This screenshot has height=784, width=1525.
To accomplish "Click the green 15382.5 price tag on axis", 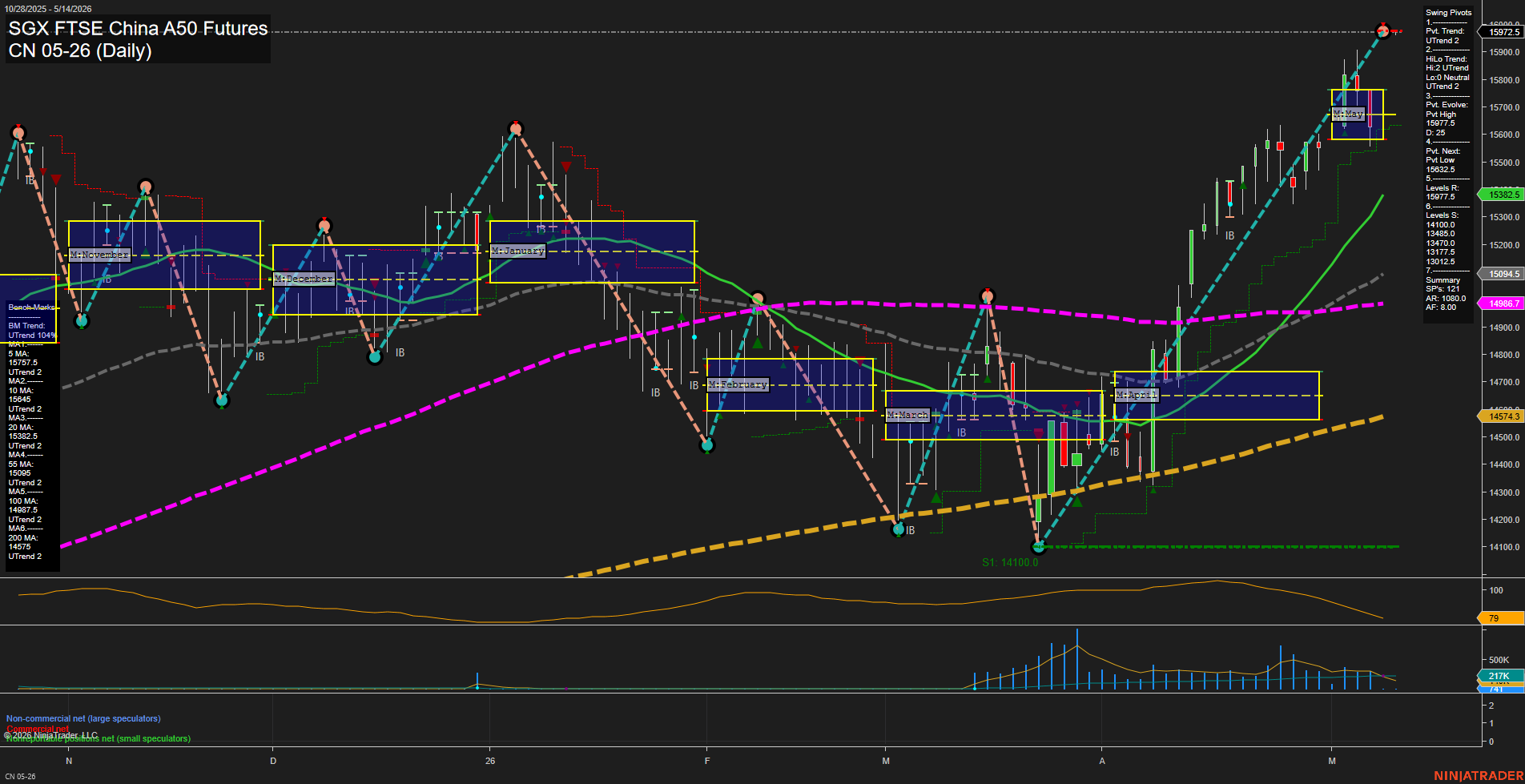I will tap(1503, 195).
